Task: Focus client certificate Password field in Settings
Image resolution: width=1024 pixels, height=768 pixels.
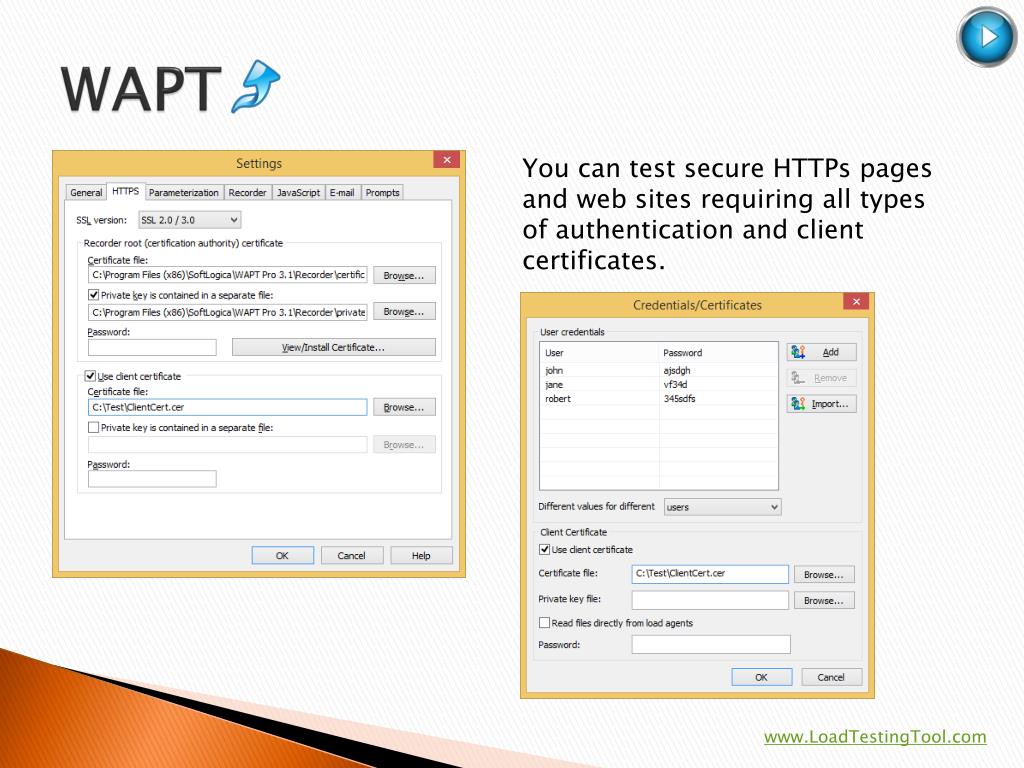Action: [152, 479]
